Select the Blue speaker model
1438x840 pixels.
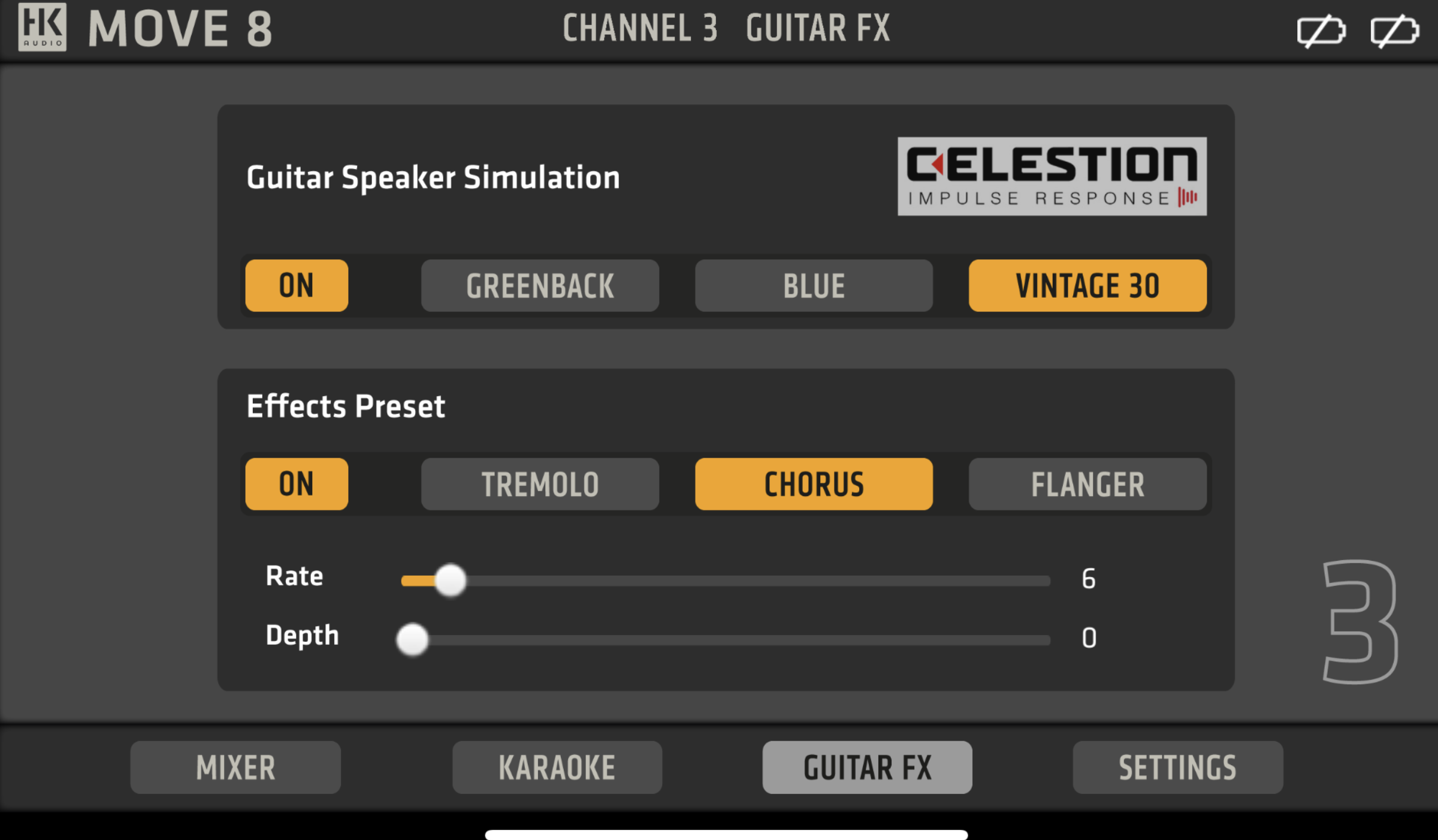pyautogui.click(x=814, y=285)
